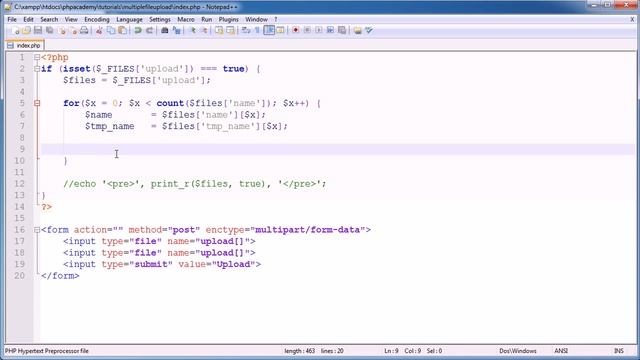
Task: Open the Macro menu
Action: (186, 19)
